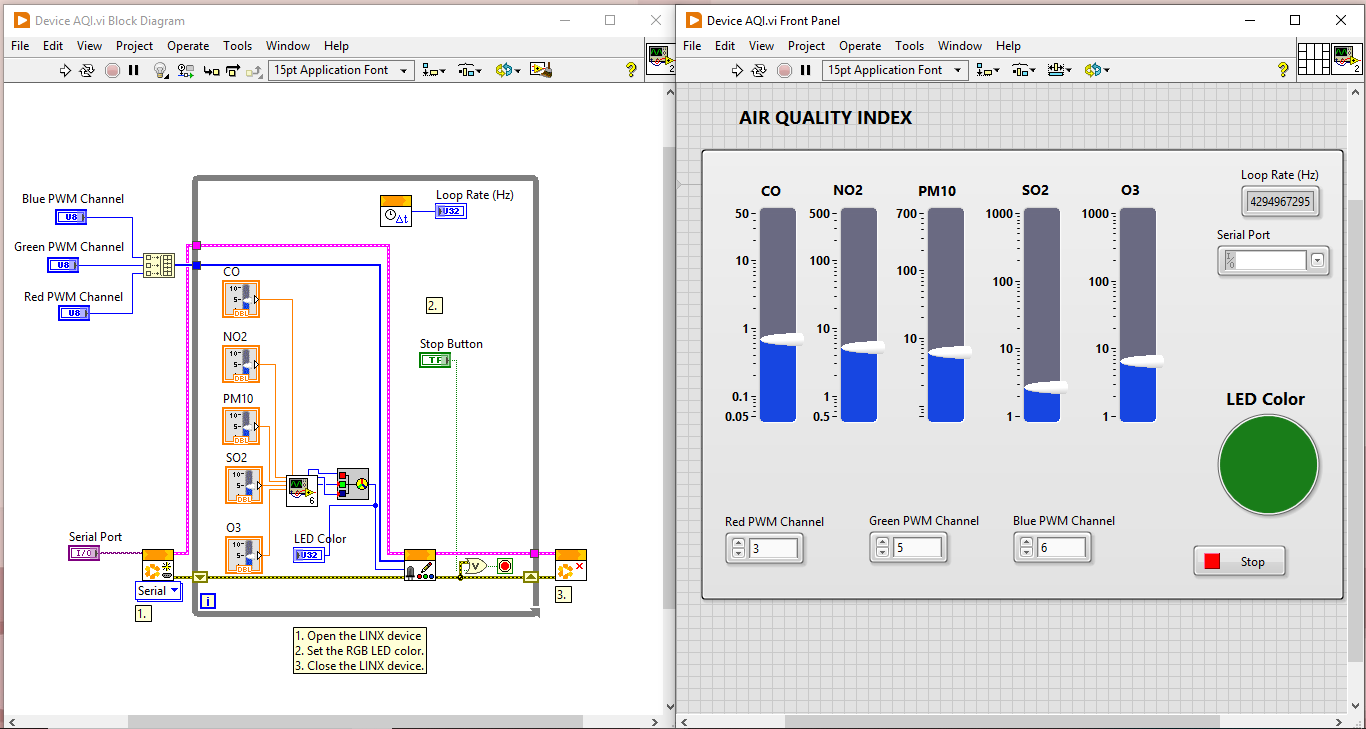Screen dimensions: 1366x729
Task: Click Run Continuously in Front Panel toolbar
Action: [760, 70]
